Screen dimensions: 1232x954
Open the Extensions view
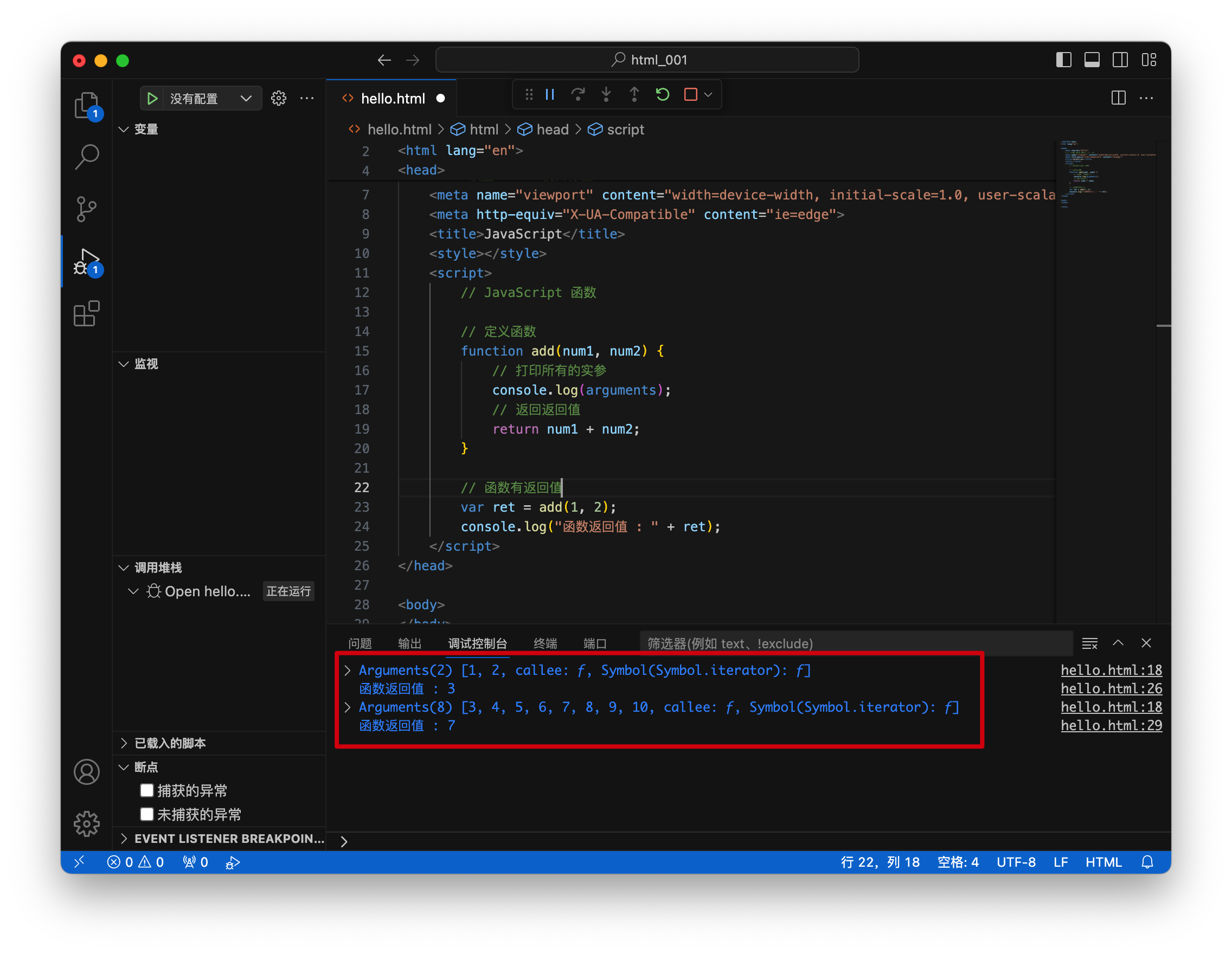pos(86,313)
